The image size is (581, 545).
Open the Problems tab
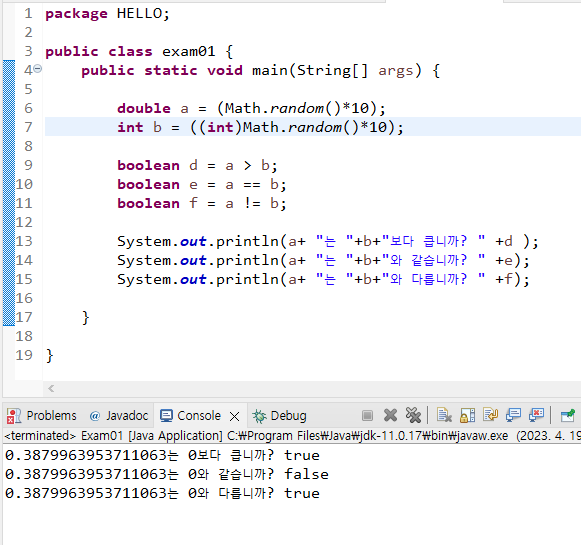(x=42, y=416)
